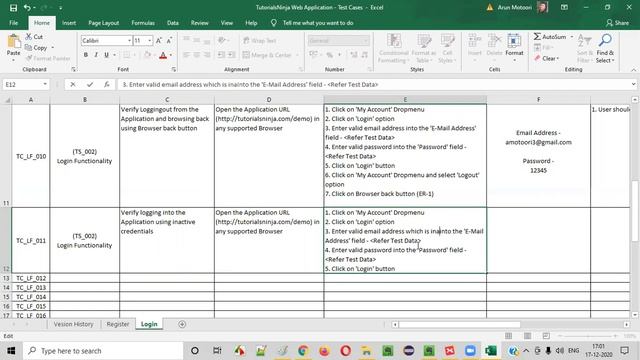Click the Share button
Image resolution: width=640 pixels, height=360 pixels.
[617, 23]
